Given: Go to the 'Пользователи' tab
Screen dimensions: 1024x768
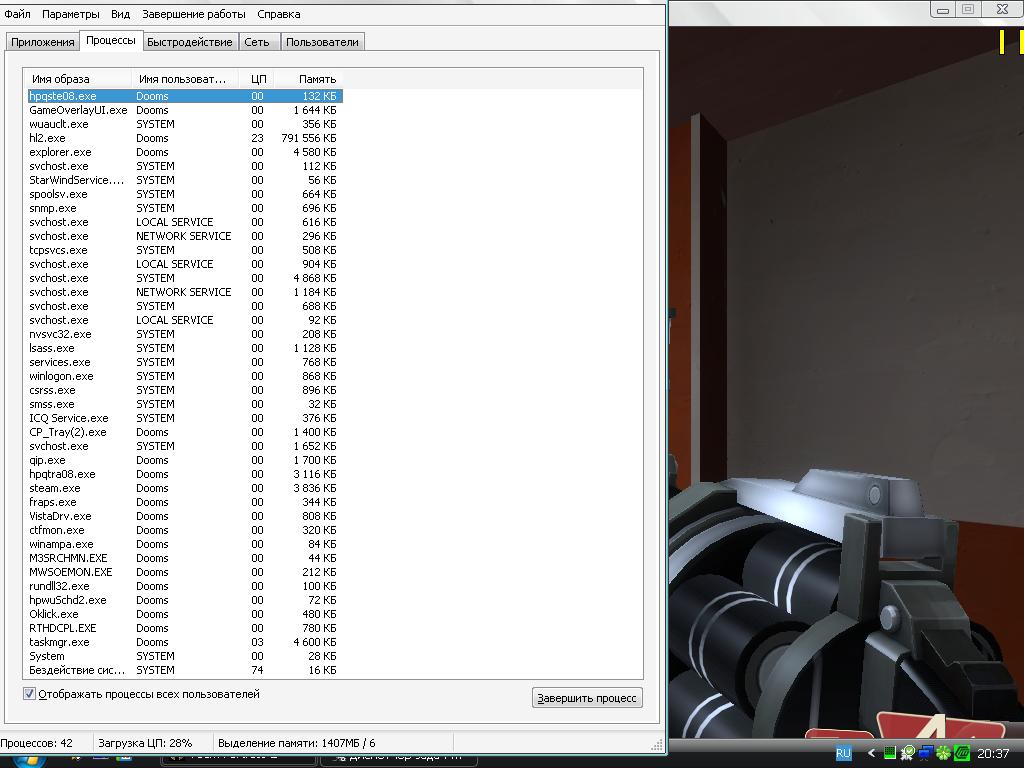Looking at the screenshot, I should 322,42.
